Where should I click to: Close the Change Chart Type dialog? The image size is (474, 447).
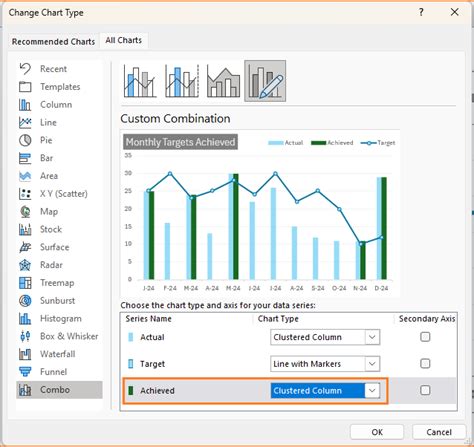click(454, 12)
